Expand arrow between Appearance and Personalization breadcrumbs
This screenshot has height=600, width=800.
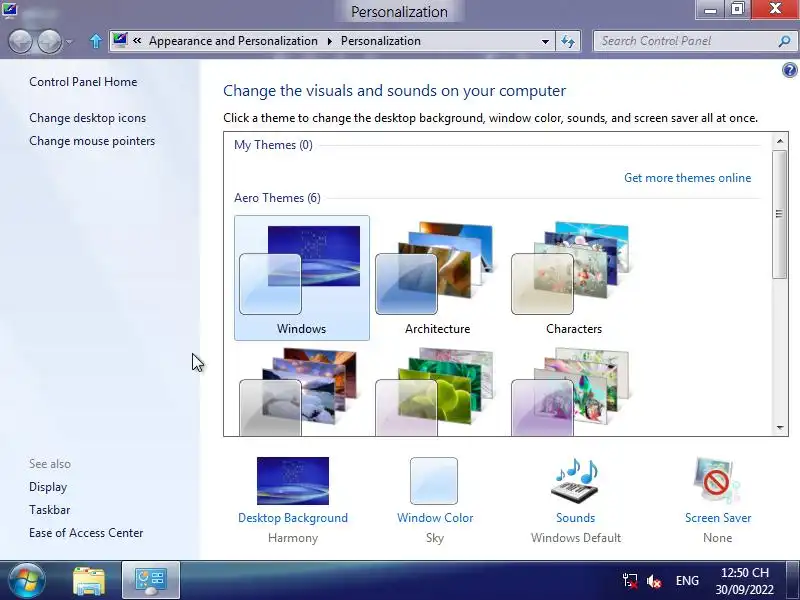(x=330, y=41)
